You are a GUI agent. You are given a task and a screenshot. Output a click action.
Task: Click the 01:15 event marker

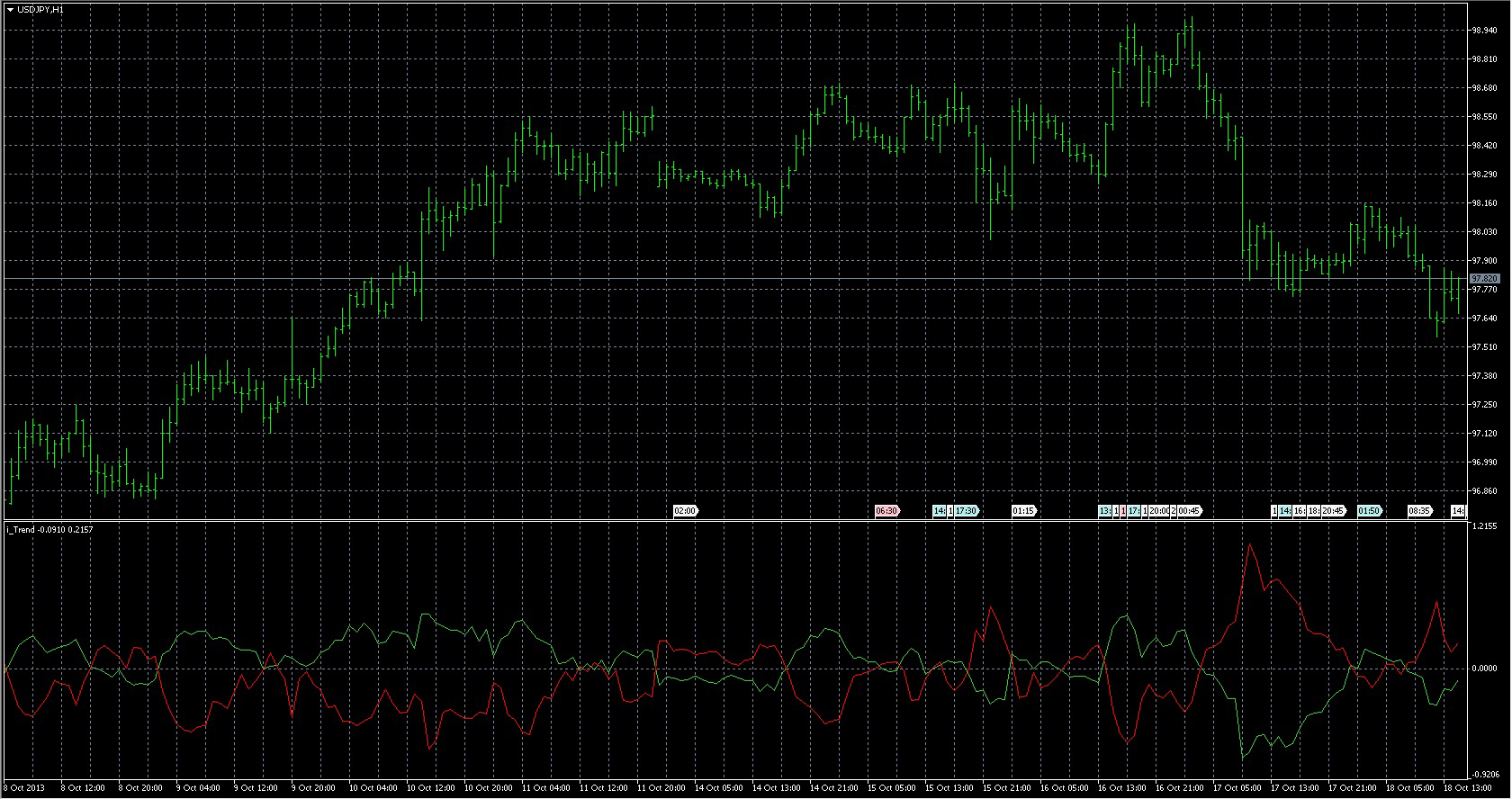click(1023, 511)
